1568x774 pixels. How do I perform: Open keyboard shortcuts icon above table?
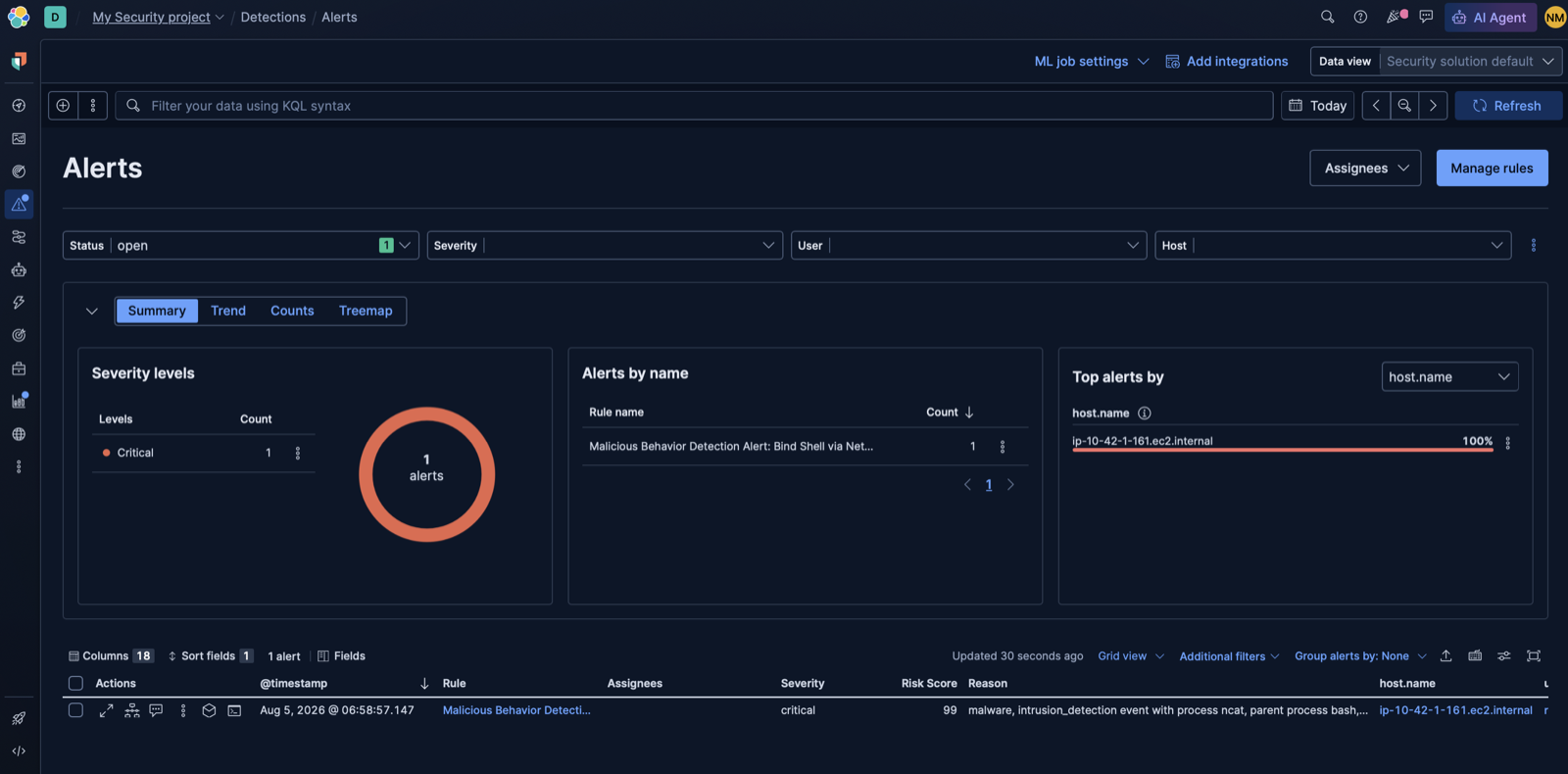[1475, 656]
